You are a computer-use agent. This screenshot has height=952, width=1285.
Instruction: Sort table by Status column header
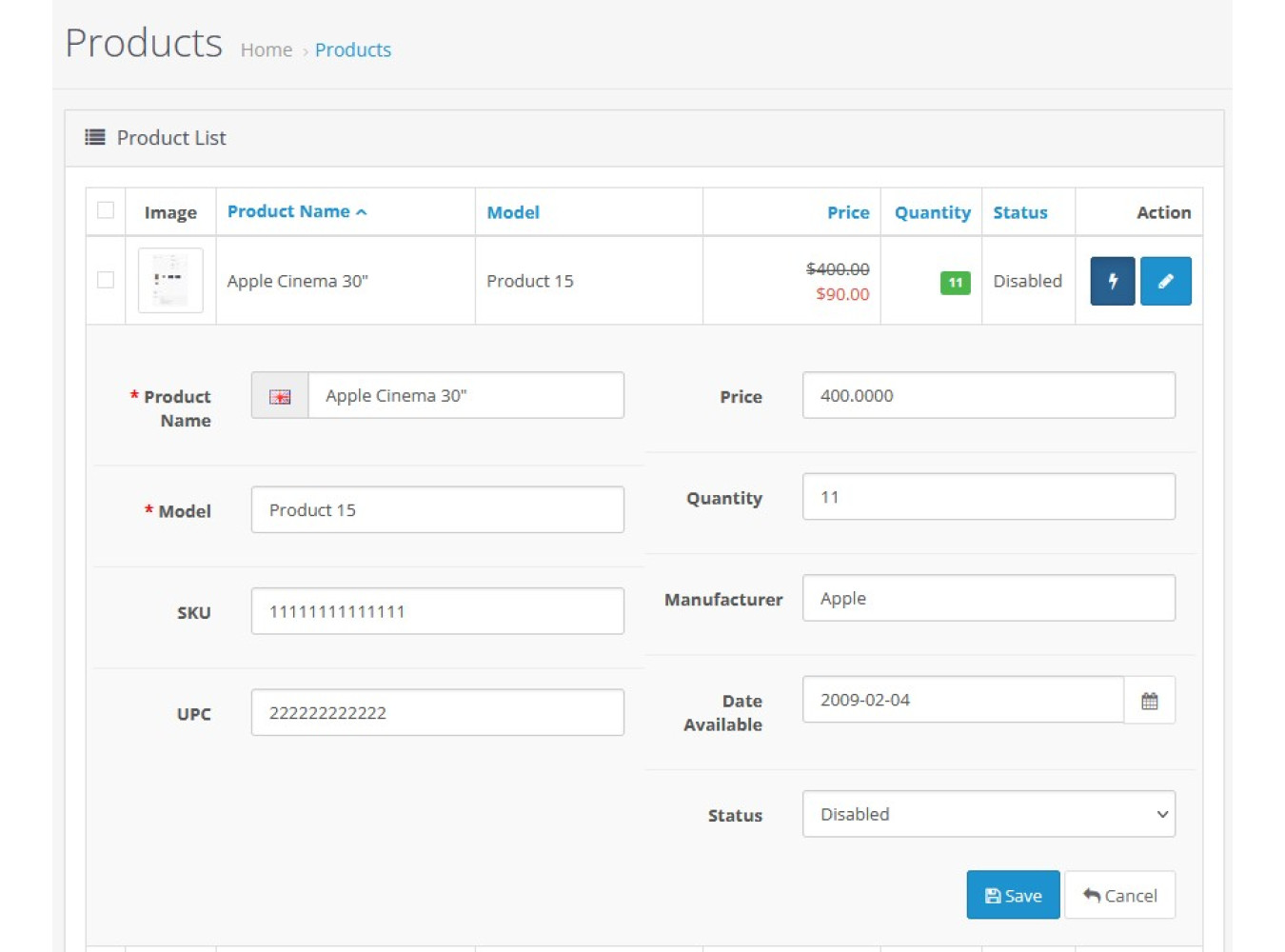click(1019, 212)
